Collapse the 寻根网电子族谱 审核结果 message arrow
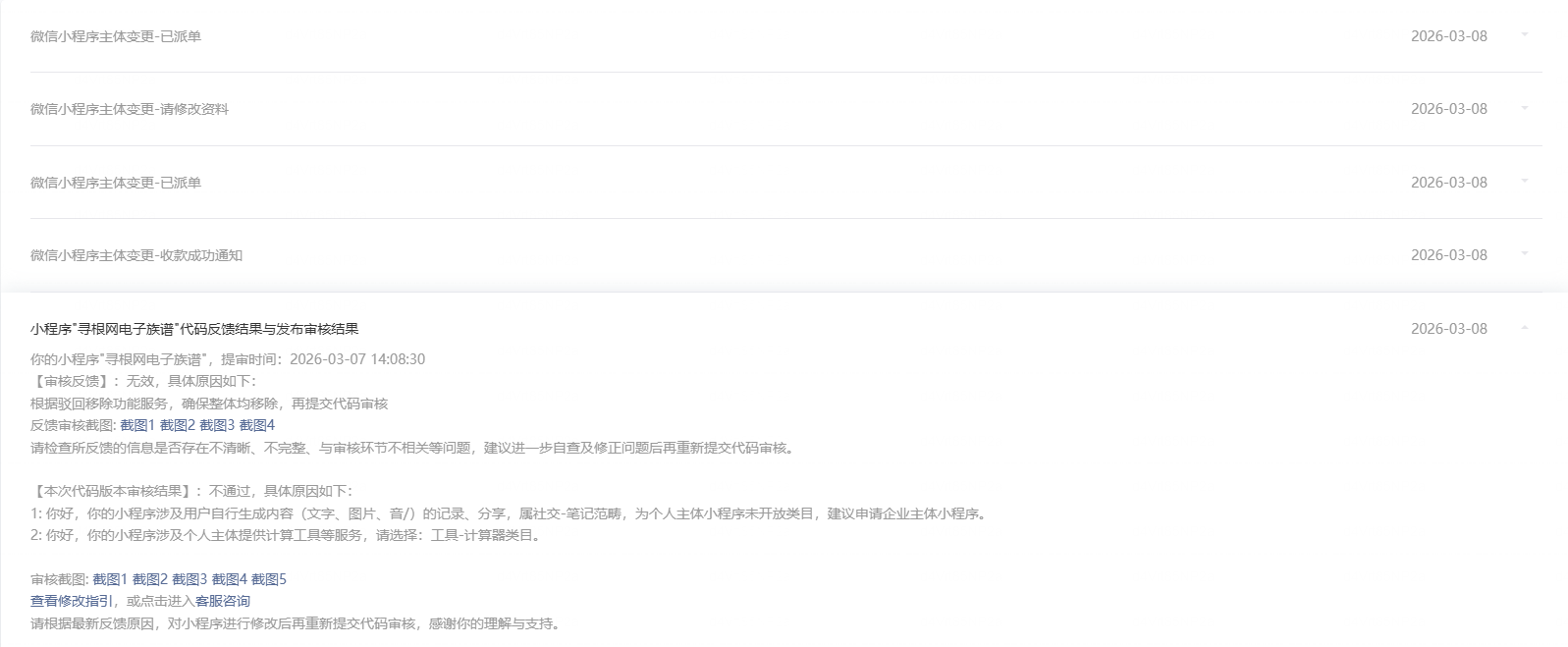 point(1524,328)
